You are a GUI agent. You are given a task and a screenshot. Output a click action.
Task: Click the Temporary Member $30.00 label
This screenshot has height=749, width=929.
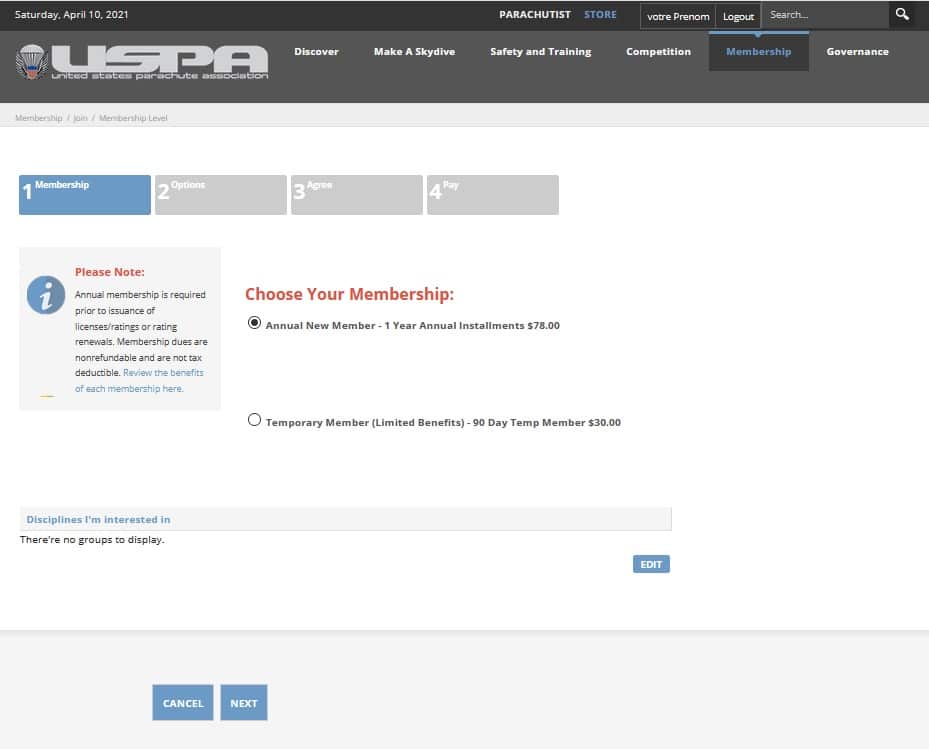[443, 422]
